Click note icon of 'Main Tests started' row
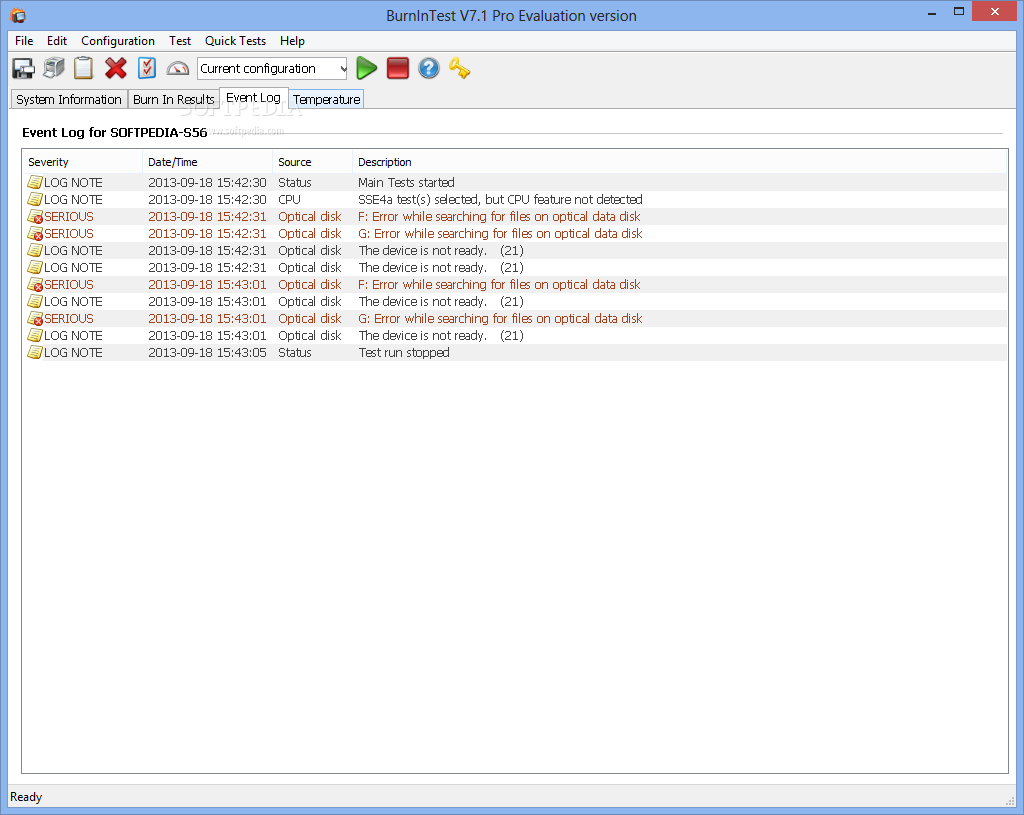Image resolution: width=1024 pixels, height=815 pixels. (35, 182)
